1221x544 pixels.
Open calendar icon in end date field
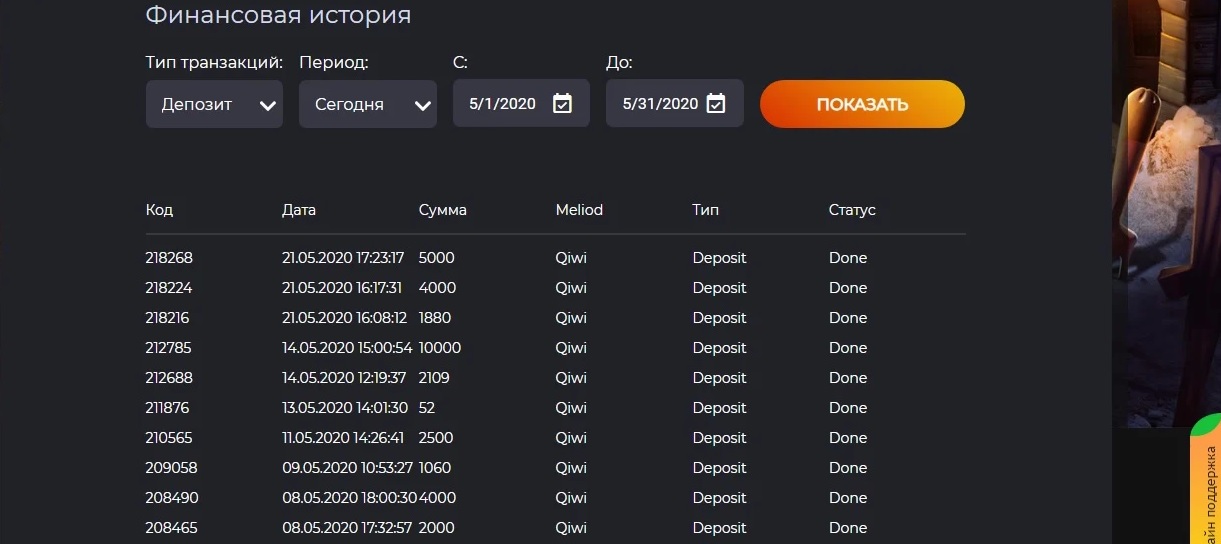pos(715,103)
